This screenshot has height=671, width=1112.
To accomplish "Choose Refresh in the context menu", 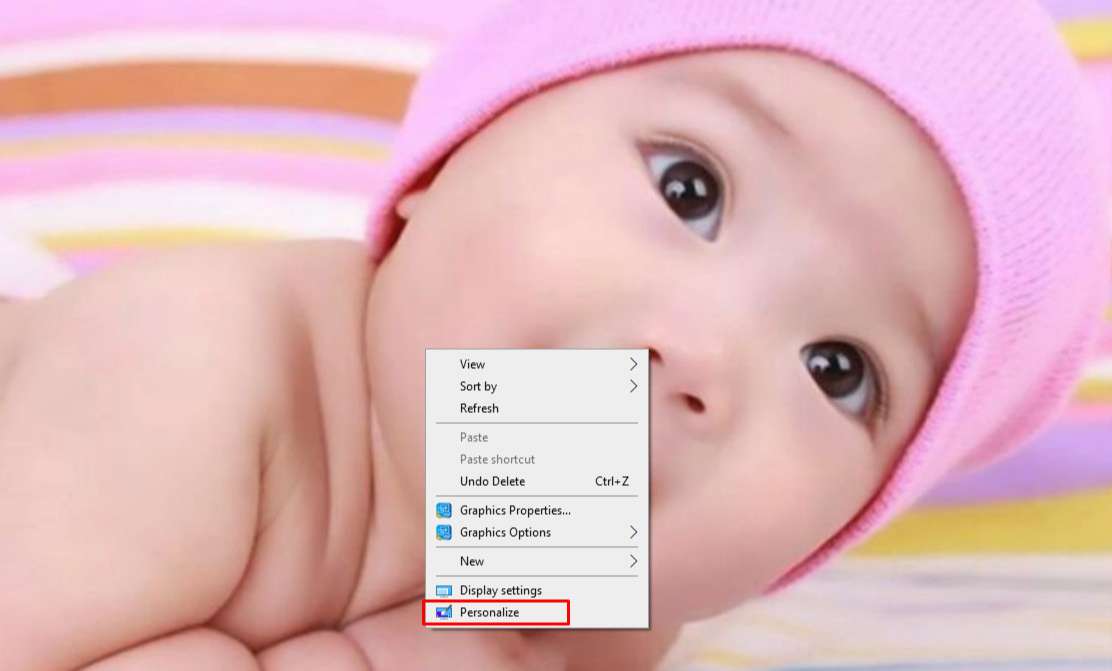I will coord(537,408).
